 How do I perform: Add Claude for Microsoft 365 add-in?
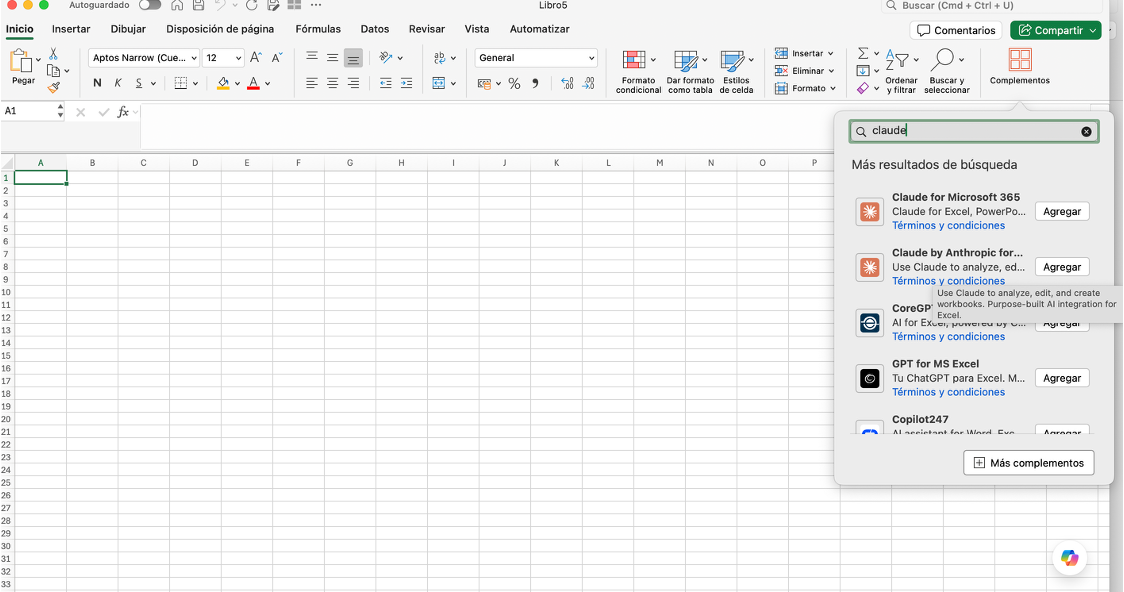[1062, 211]
